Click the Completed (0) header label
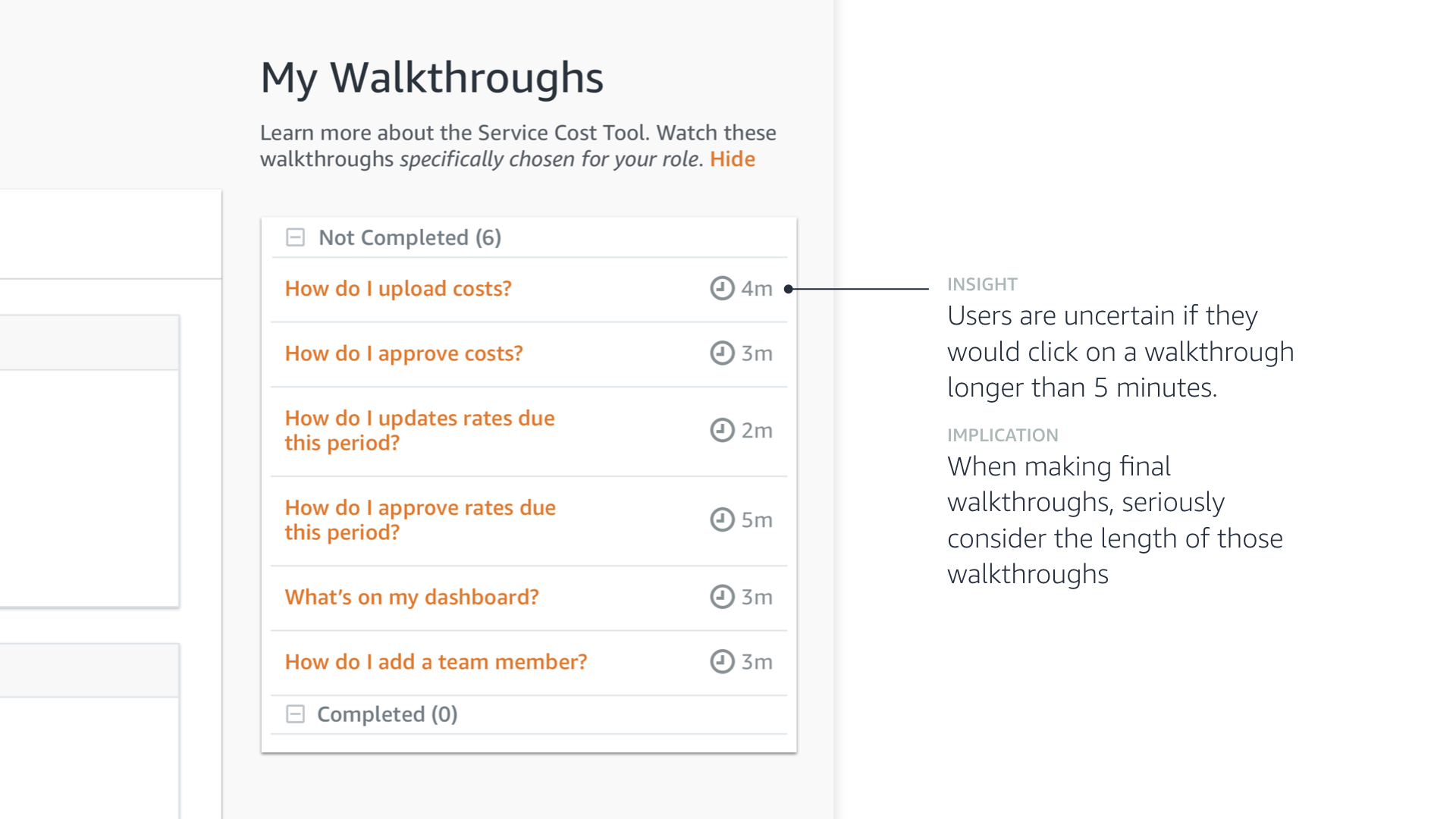1456x819 pixels. coord(387,714)
